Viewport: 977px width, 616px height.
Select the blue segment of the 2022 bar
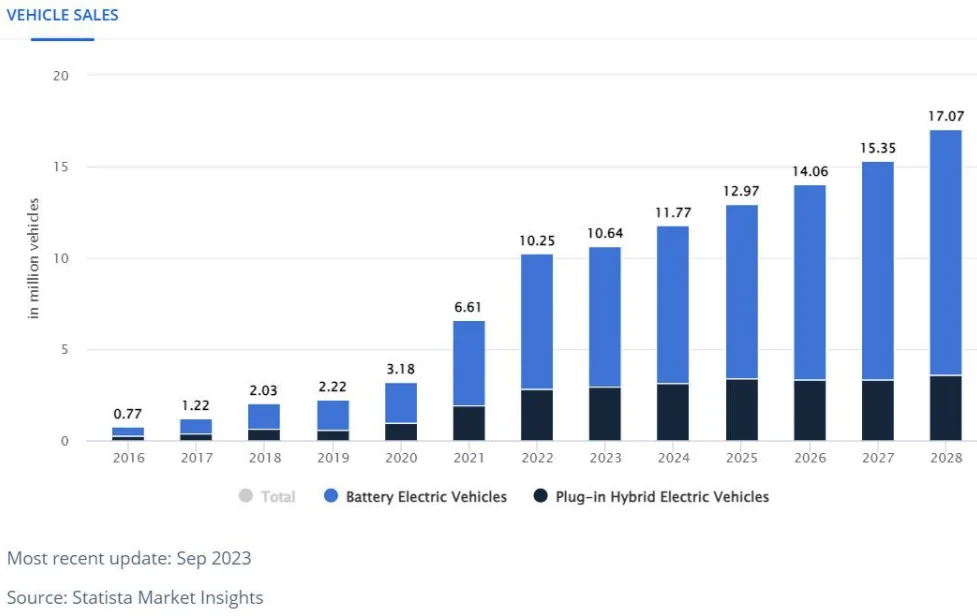click(536, 320)
